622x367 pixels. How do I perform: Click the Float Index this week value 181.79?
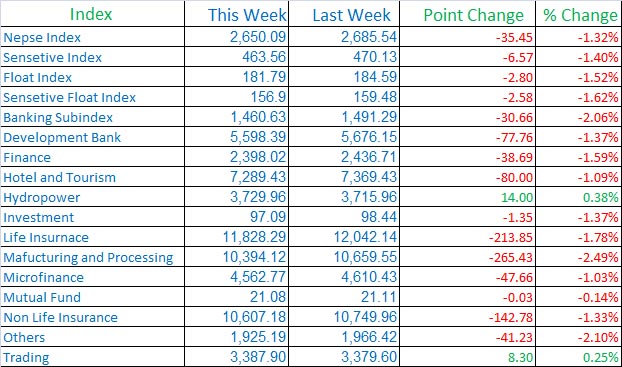coord(264,77)
